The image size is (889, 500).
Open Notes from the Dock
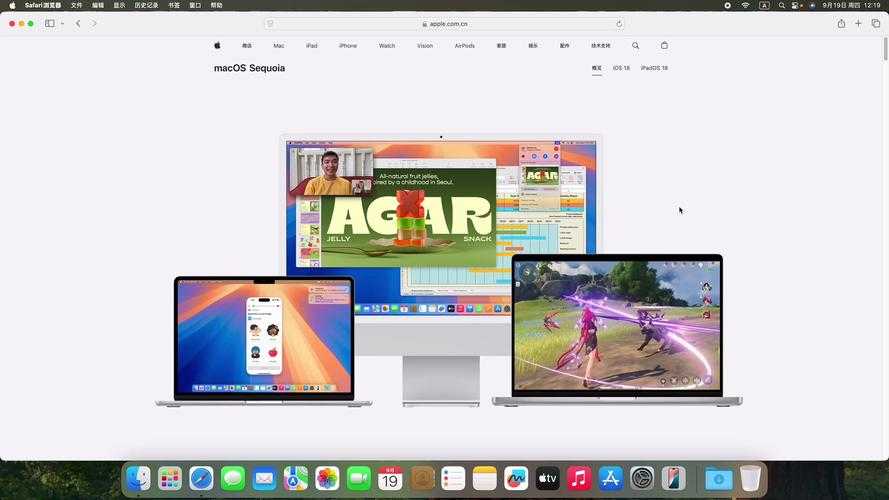[x=485, y=479]
